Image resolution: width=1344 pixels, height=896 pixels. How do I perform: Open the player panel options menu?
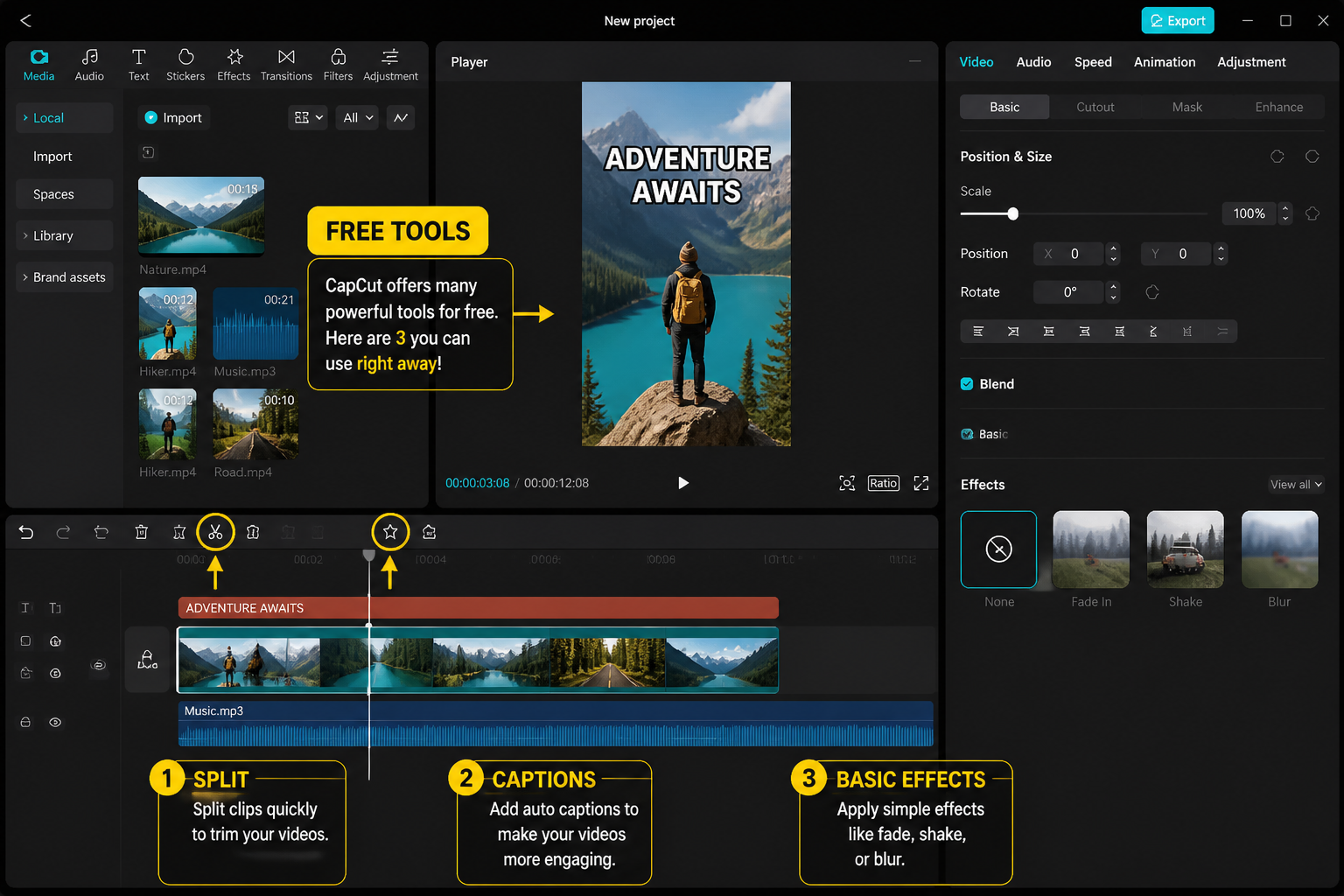(914, 61)
